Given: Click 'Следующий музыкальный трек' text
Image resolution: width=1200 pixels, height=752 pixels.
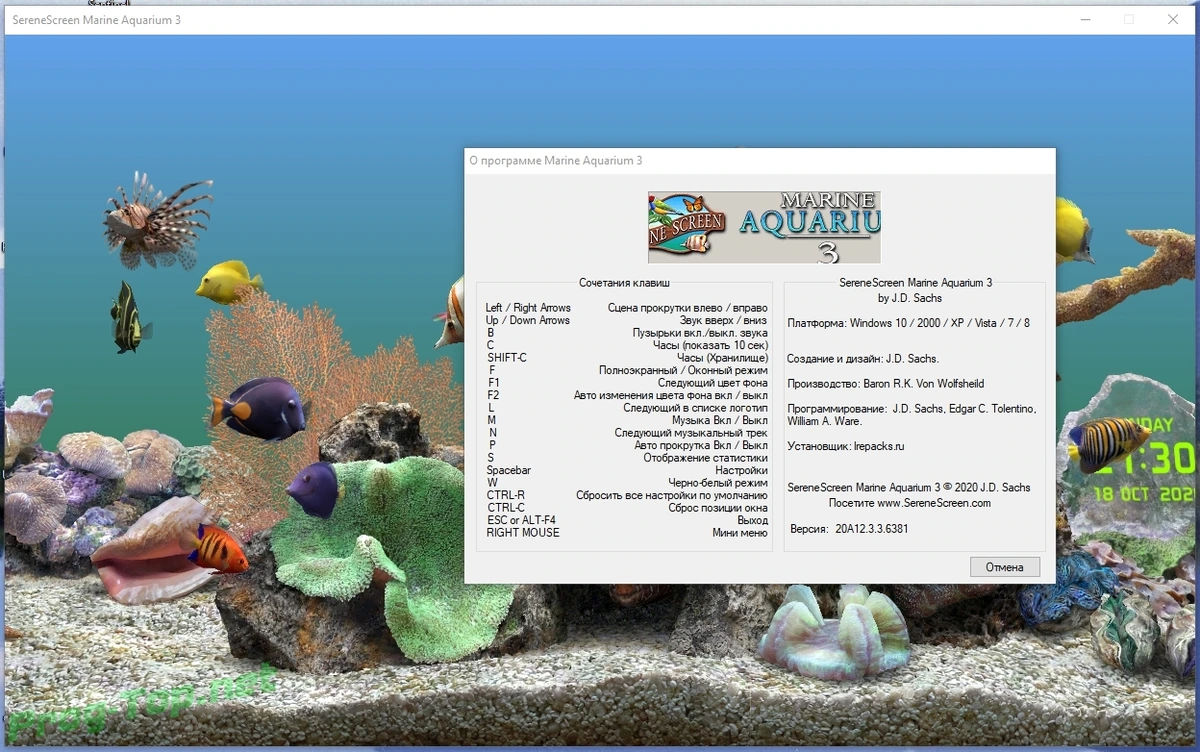Looking at the screenshot, I should point(691,433).
